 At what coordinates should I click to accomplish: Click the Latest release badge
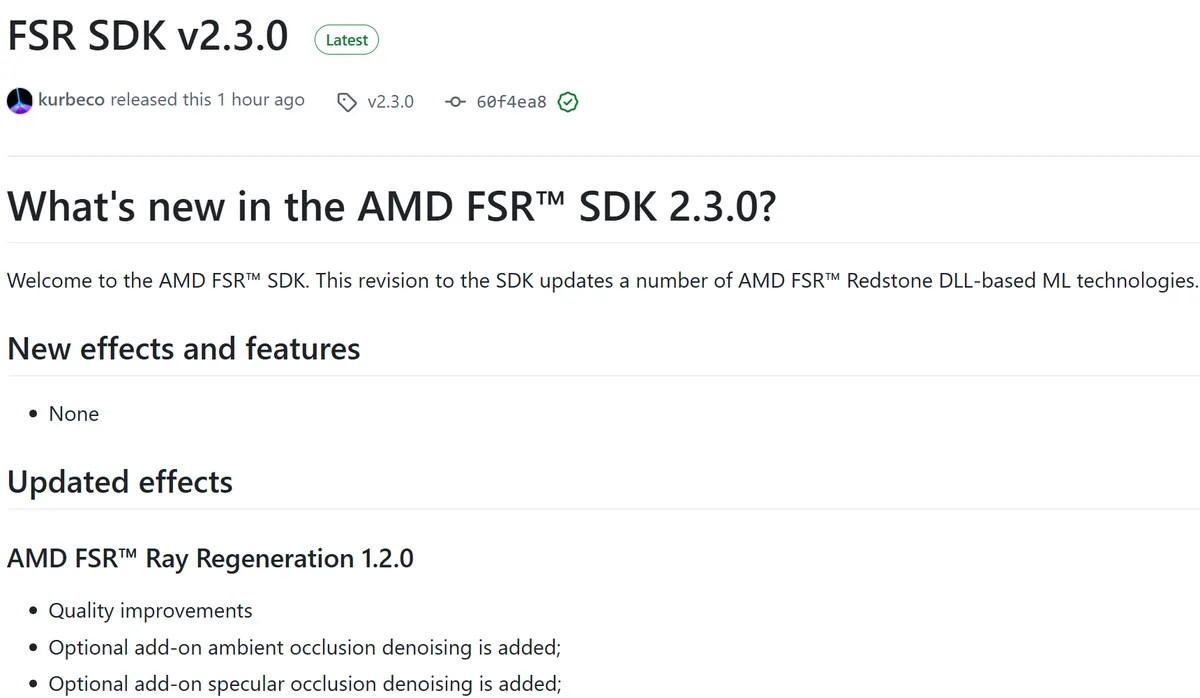[x=347, y=40]
